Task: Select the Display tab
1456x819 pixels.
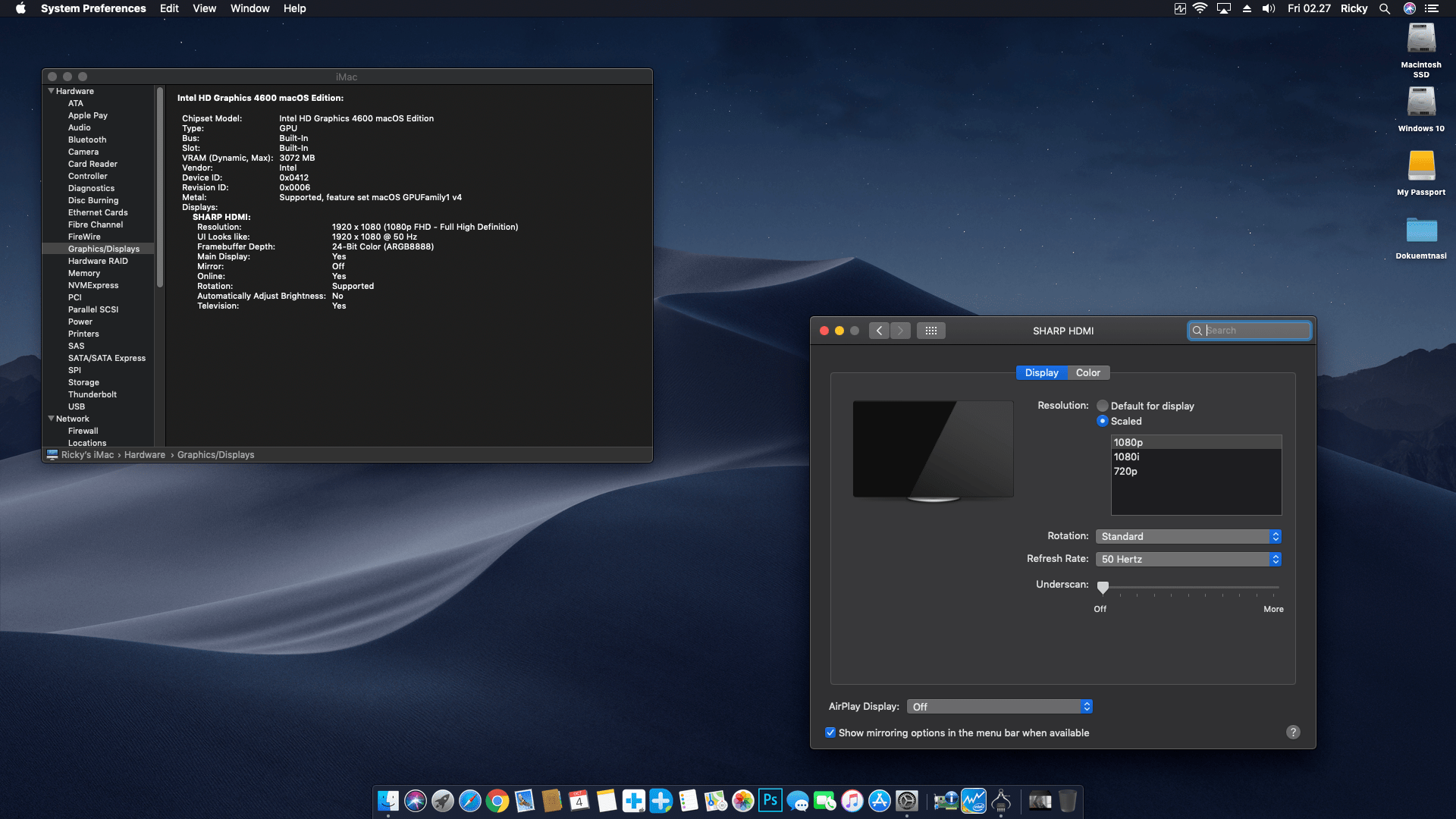Action: click(1041, 372)
